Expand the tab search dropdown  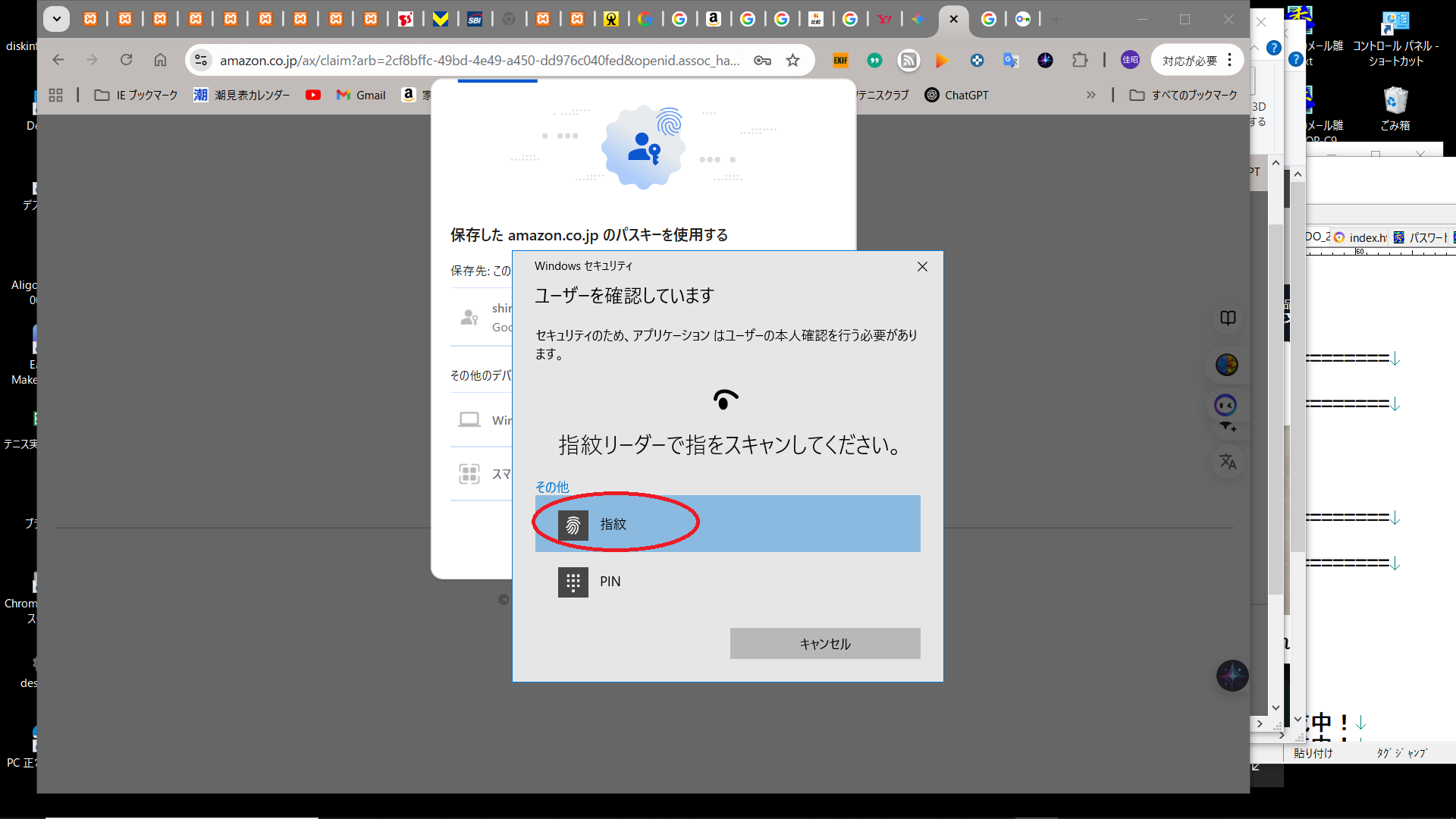[x=56, y=19]
